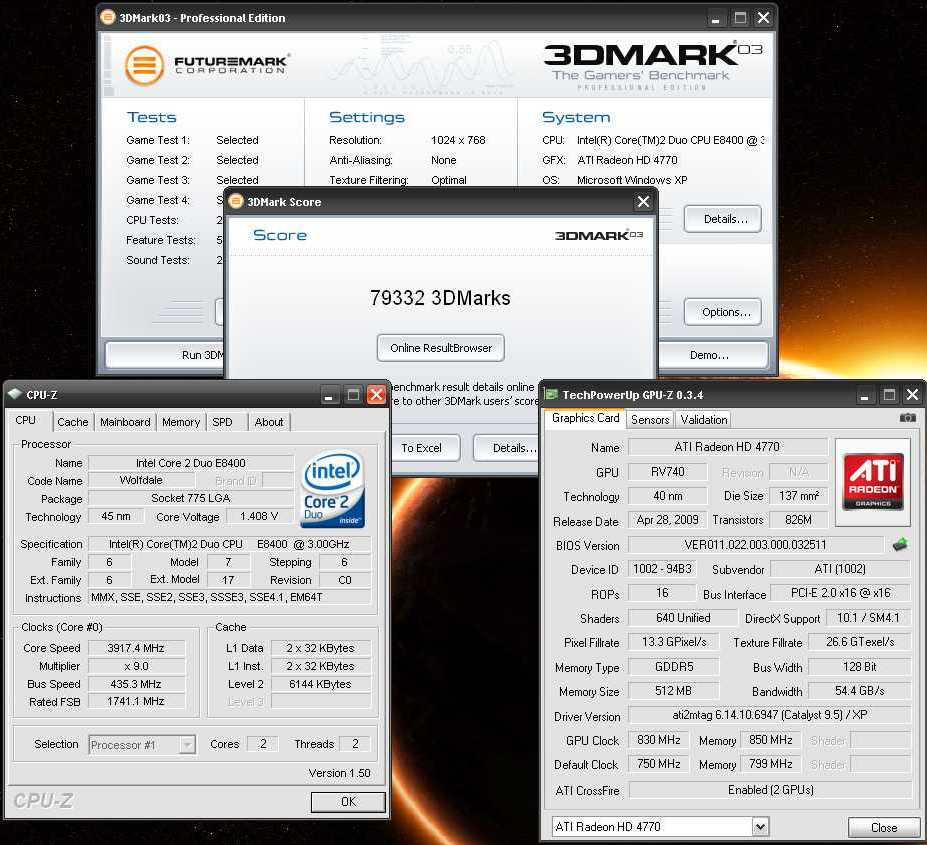Click the BIOS Version field in GPU-Z

tap(756, 545)
